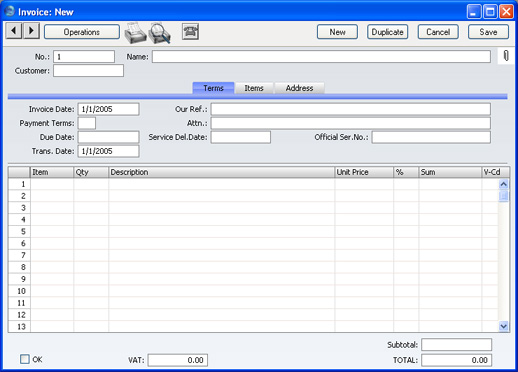Viewport: 518px width, 372px height.
Task: Open print preview magnifier icon
Action: (160, 33)
